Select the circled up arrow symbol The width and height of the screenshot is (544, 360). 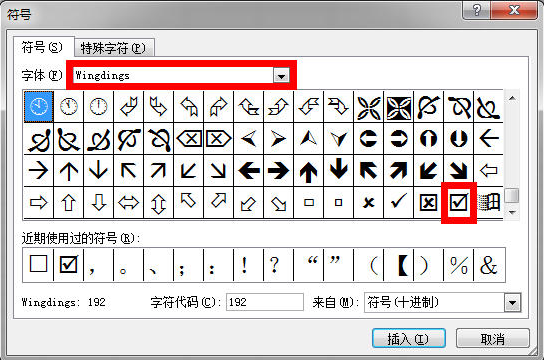[x=428, y=139]
